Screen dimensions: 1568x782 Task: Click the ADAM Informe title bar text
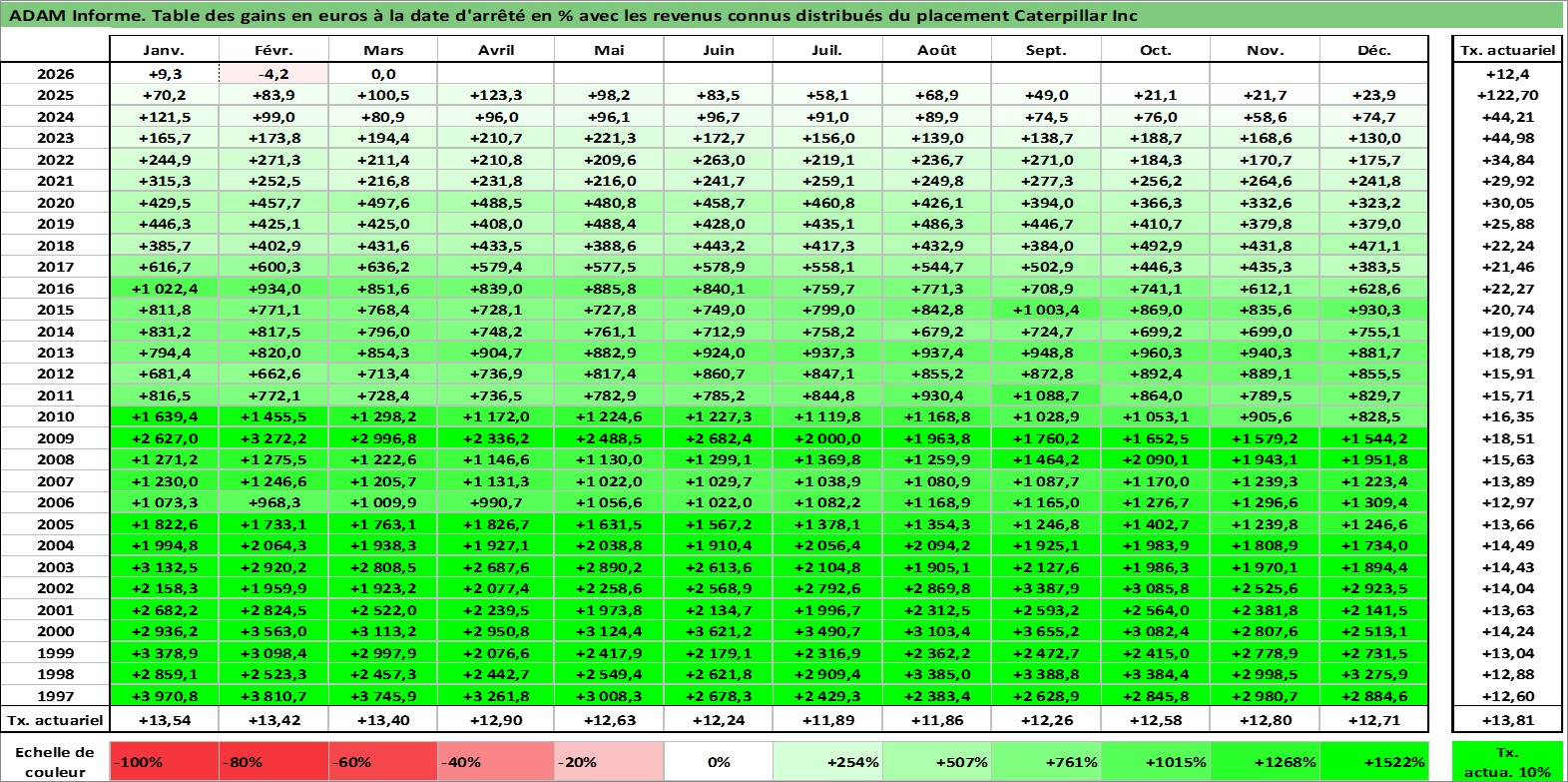(573, 15)
